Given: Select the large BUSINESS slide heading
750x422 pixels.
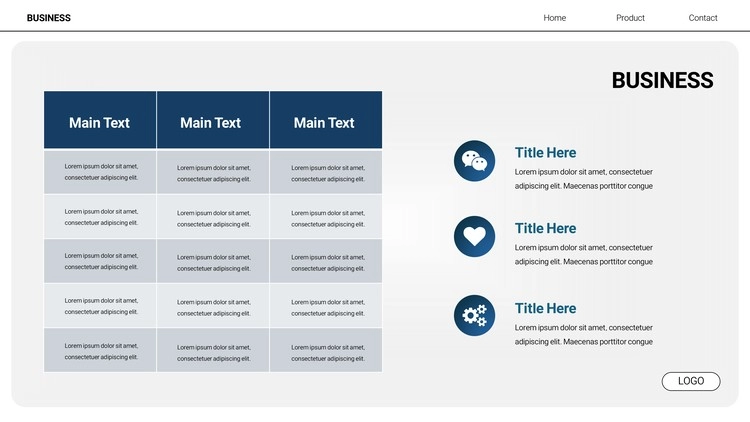Looking at the screenshot, I should (662, 81).
